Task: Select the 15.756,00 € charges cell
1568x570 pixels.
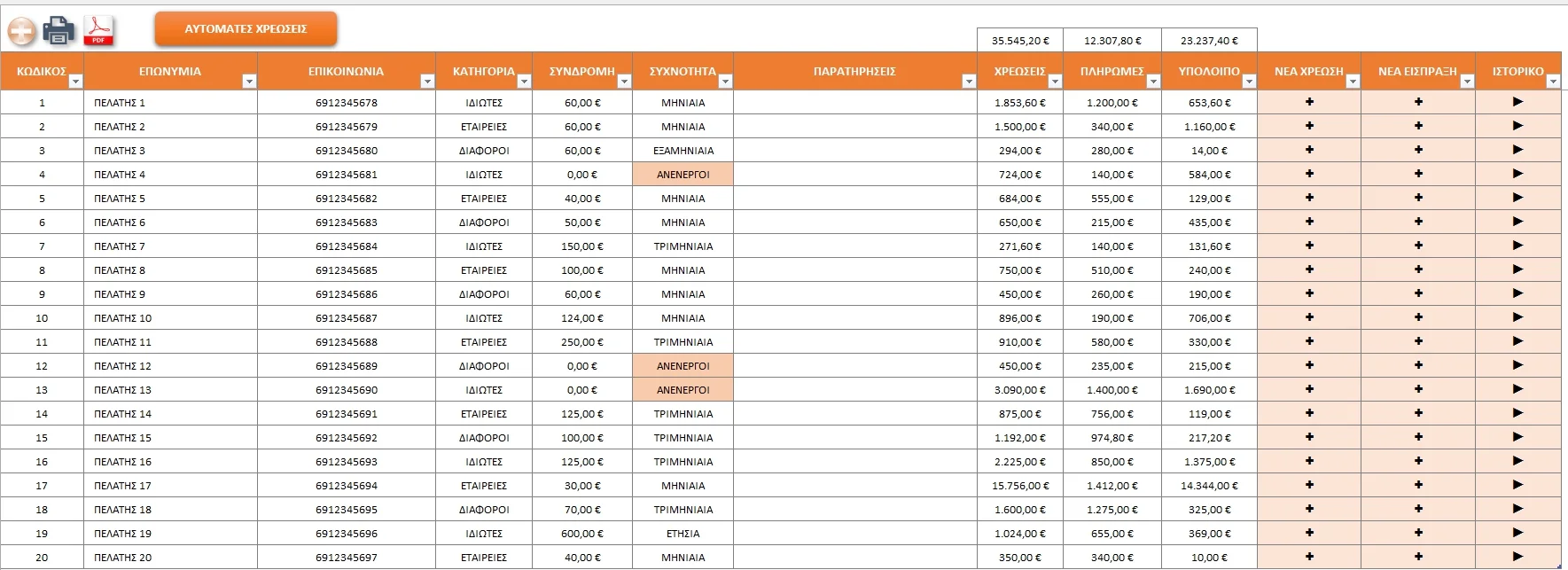Action: 1020,486
